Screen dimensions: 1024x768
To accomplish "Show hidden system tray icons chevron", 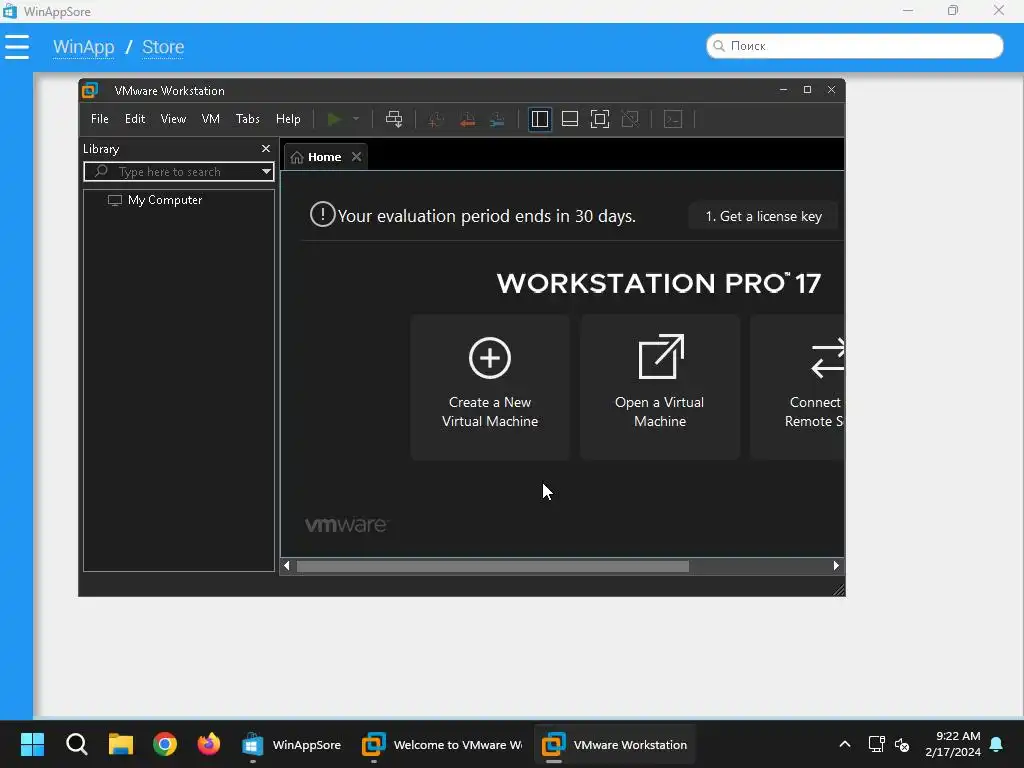I will click(x=844, y=744).
